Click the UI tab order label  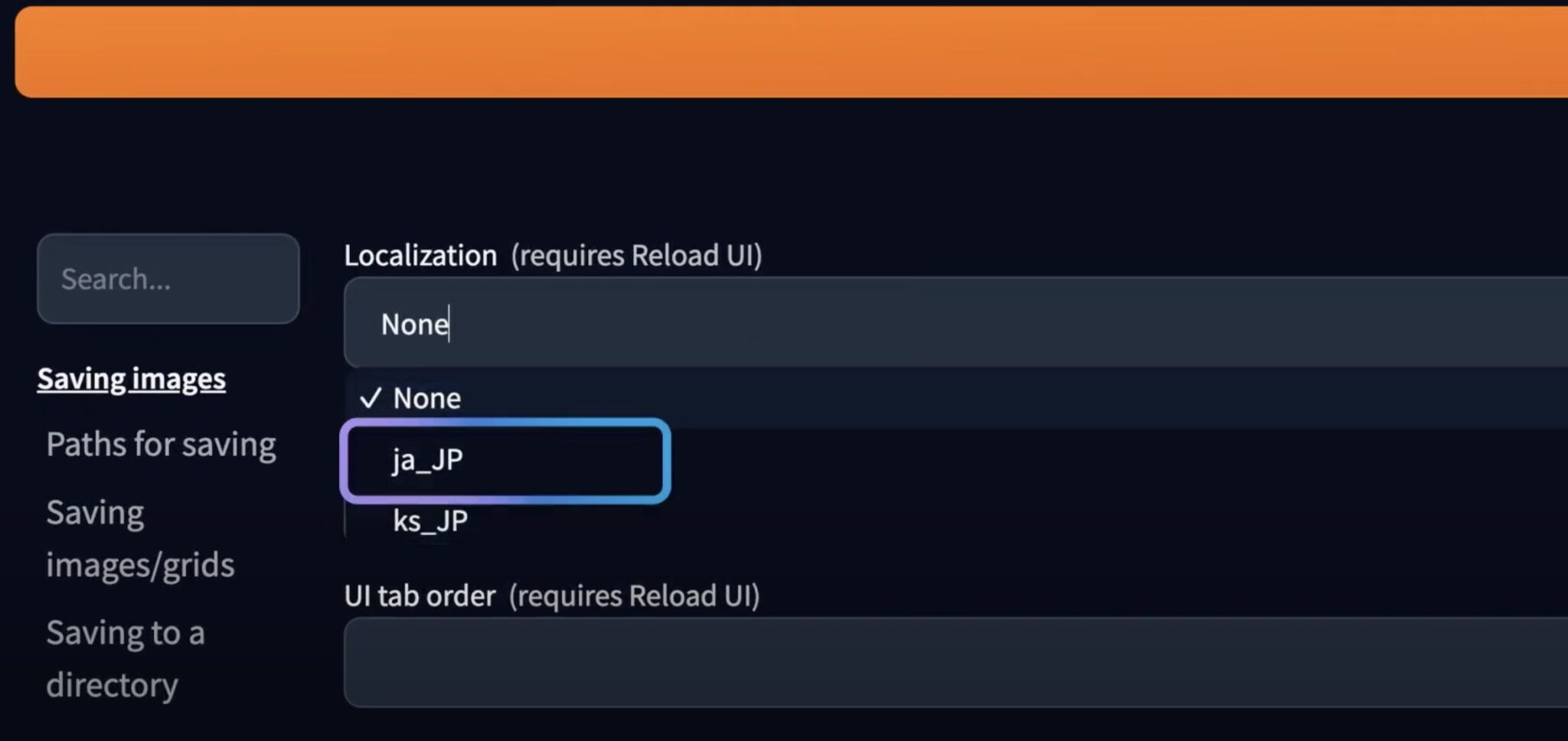420,596
